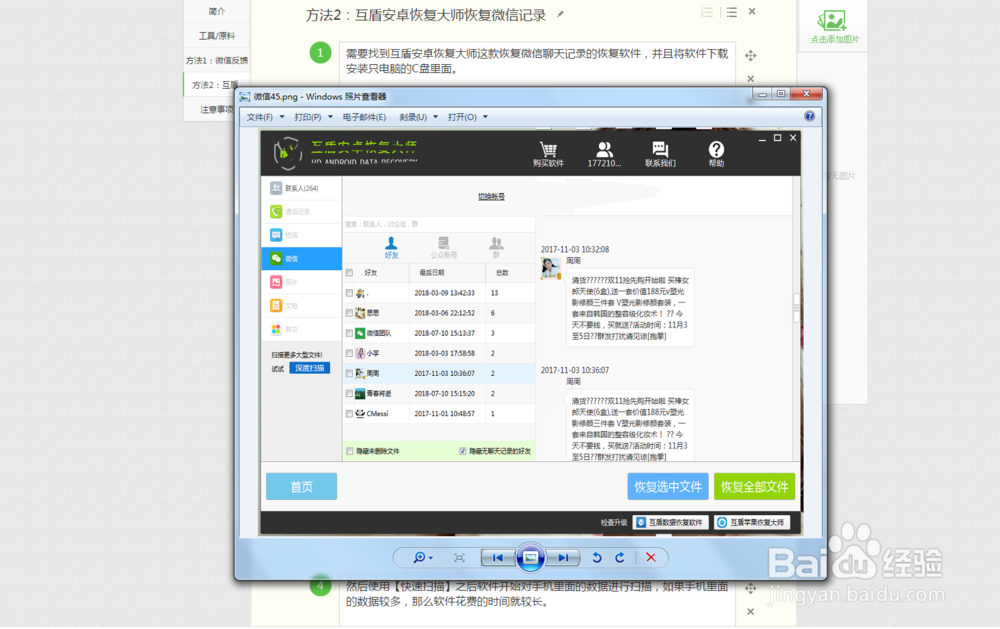This screenshot has width=1000, height=629.
Task: Click the 深度扫描 button
Action: [x=309, y=368]
